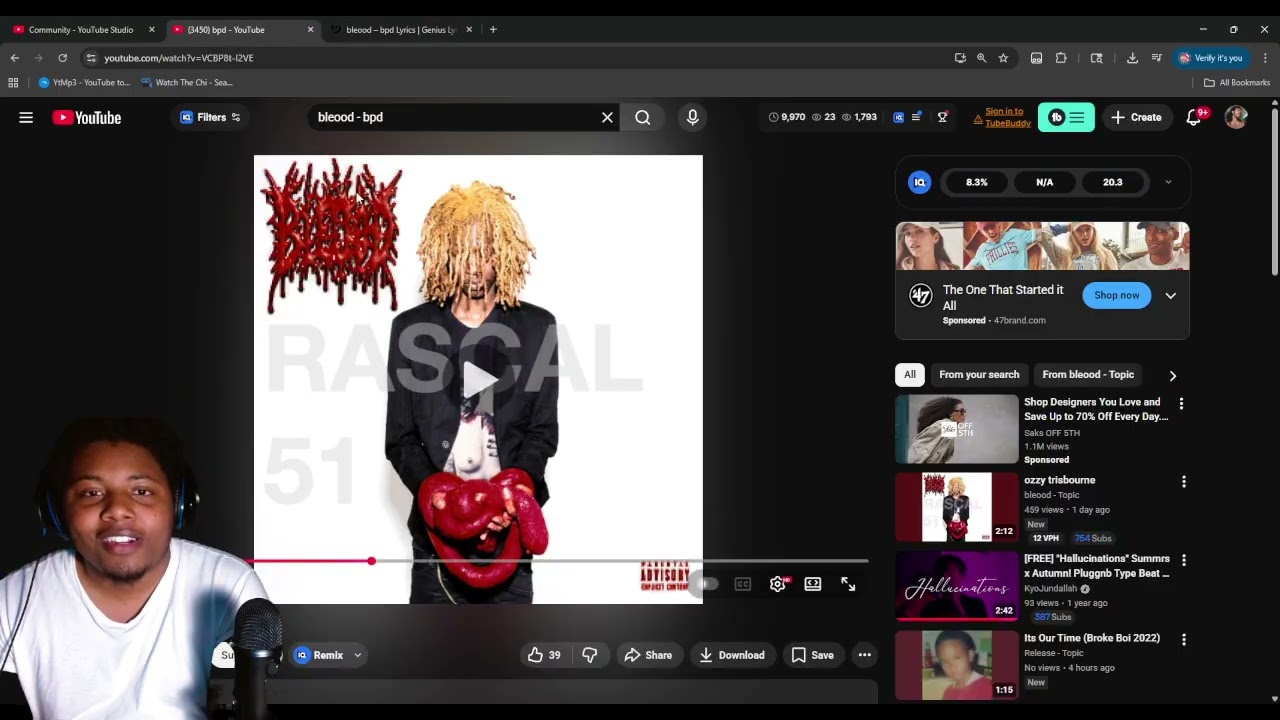
Task: Open 'YtMp3 - YouTube to...' bookmark
Action: click(84, 83)
